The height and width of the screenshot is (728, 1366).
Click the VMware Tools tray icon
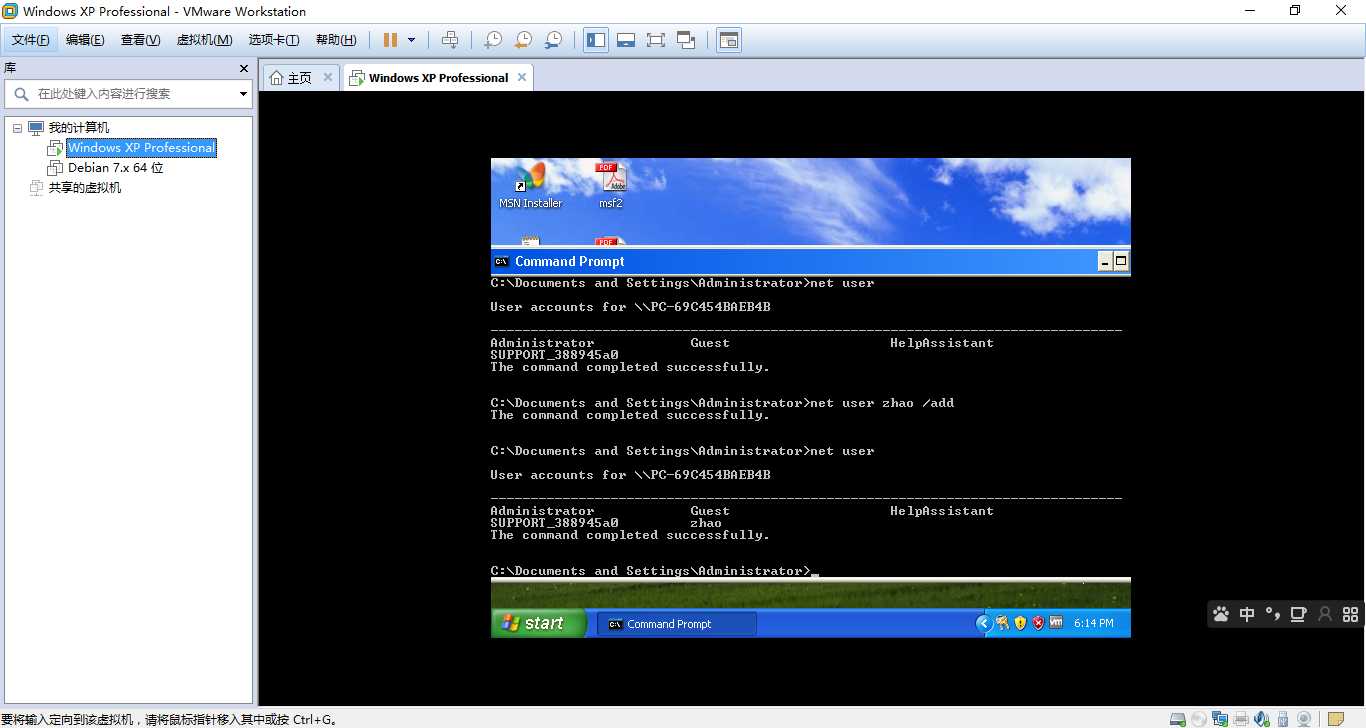tap(1056, 623)
